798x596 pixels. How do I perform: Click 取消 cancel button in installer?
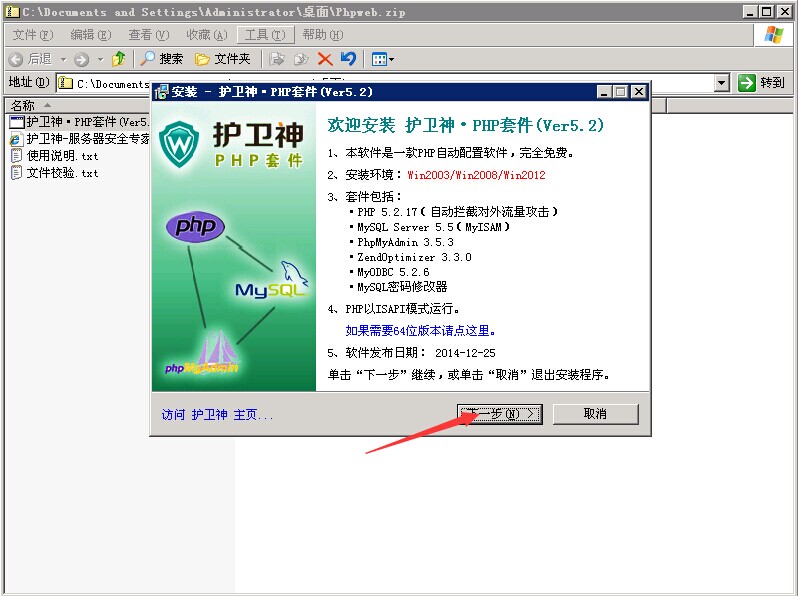[x=595, y=414]
